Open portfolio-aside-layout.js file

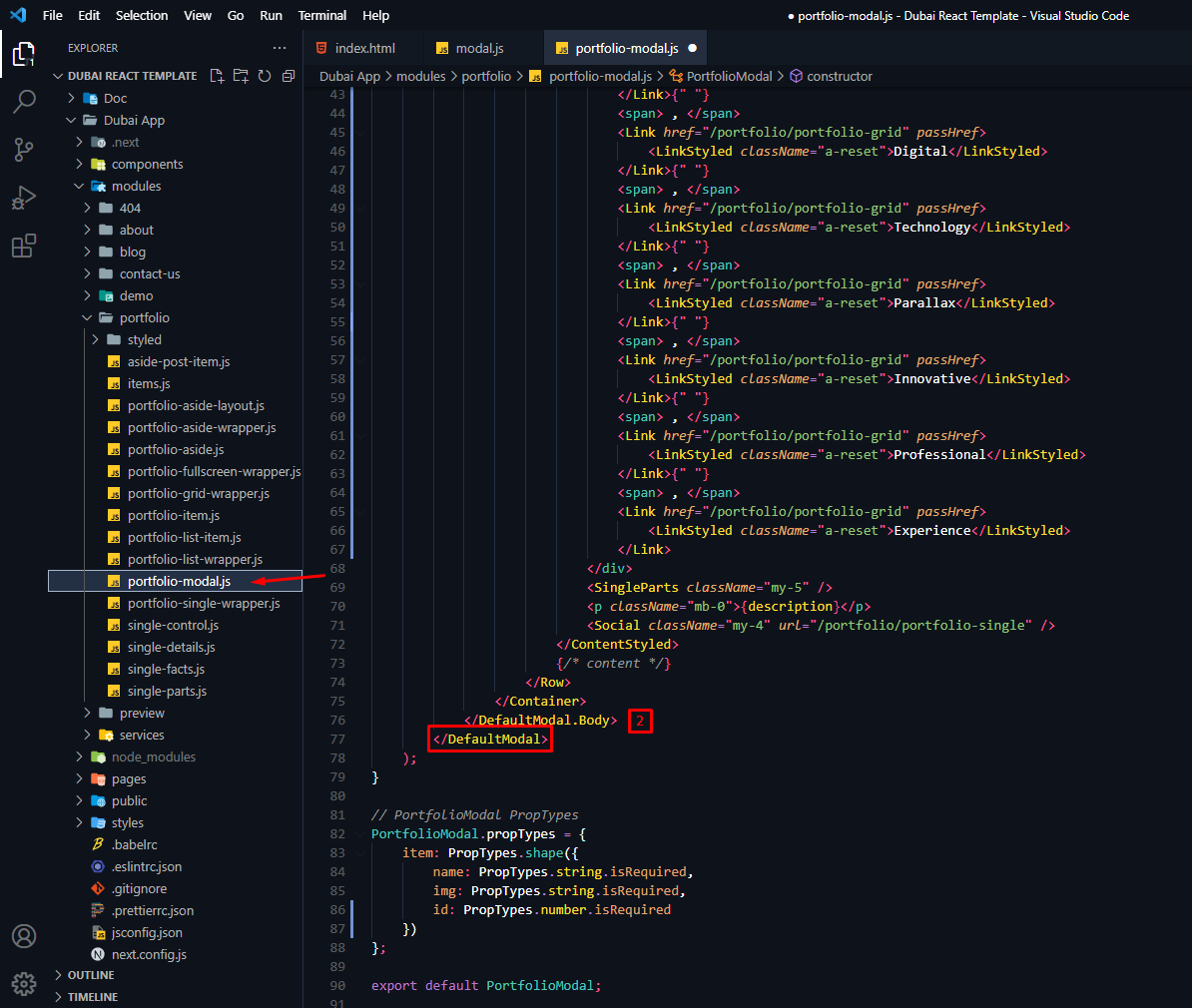pos(196,406)
